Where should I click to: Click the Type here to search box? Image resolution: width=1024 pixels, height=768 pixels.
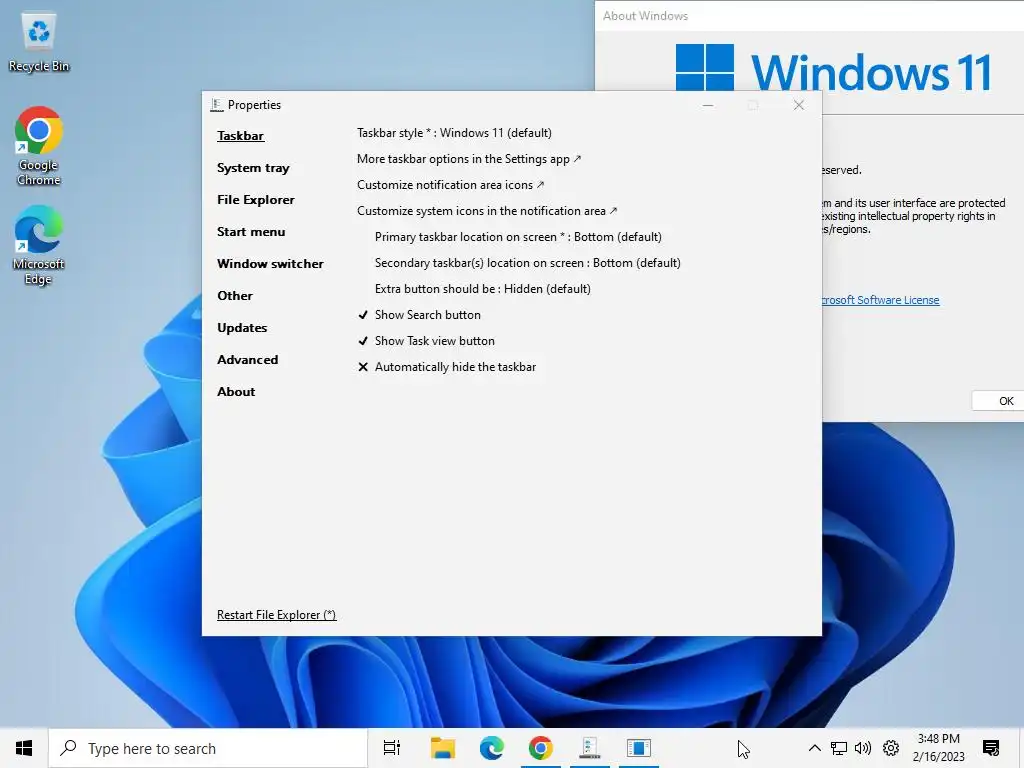pyautogui.click(x=208, y=748)
